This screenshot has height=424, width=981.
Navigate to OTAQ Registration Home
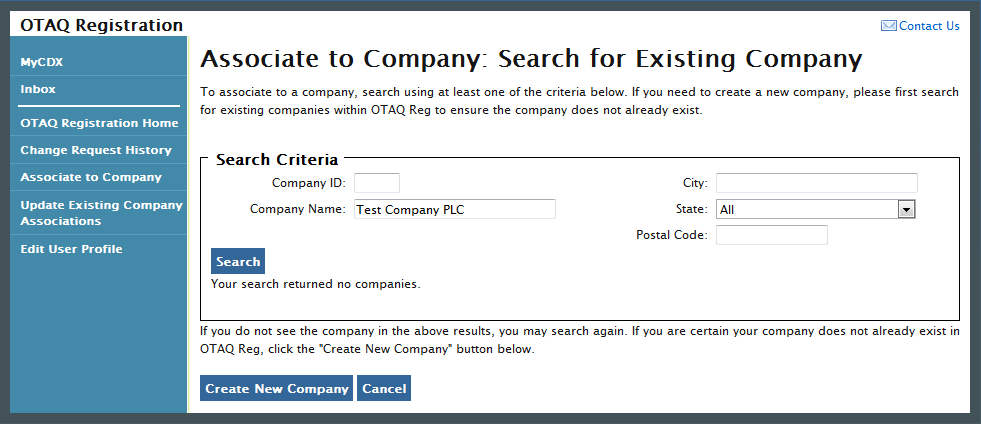pos(99,123)
